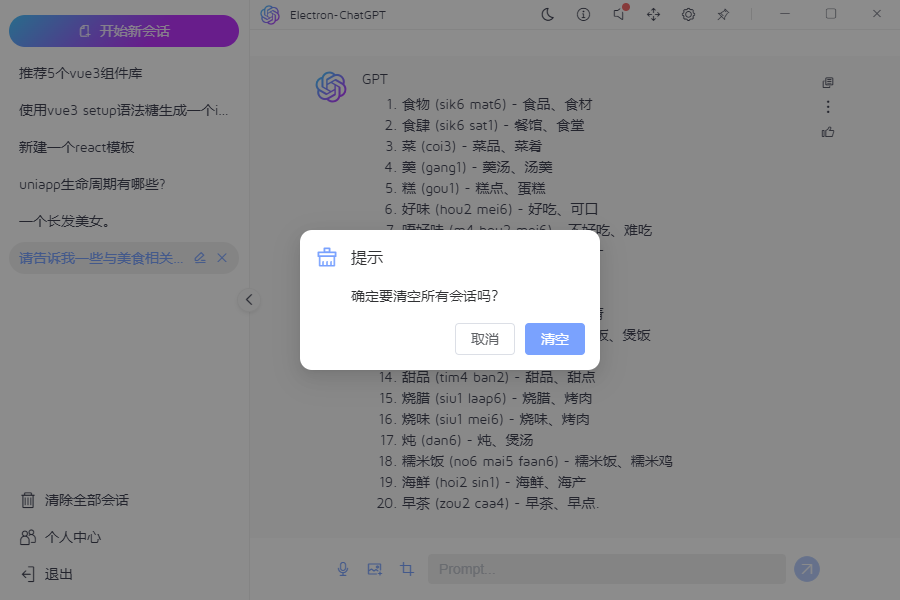This screenshot has width=900, height=600.
Task: Click the crop screenshot icon
Action: click(x=407, y=569)
